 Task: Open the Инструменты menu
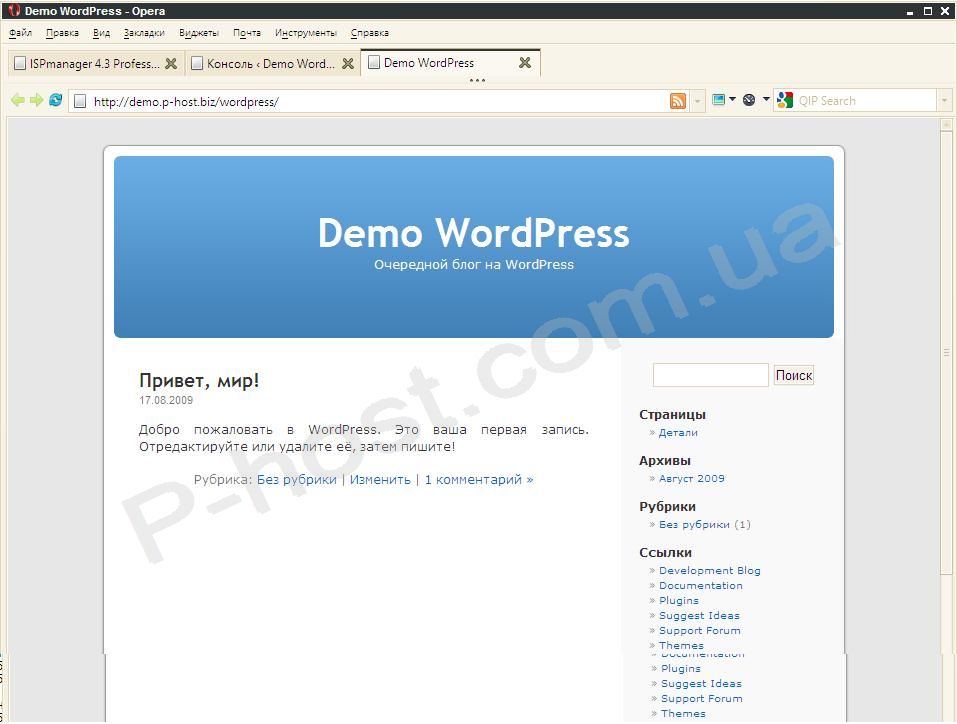pyautogui.click(x=306, y=33)
